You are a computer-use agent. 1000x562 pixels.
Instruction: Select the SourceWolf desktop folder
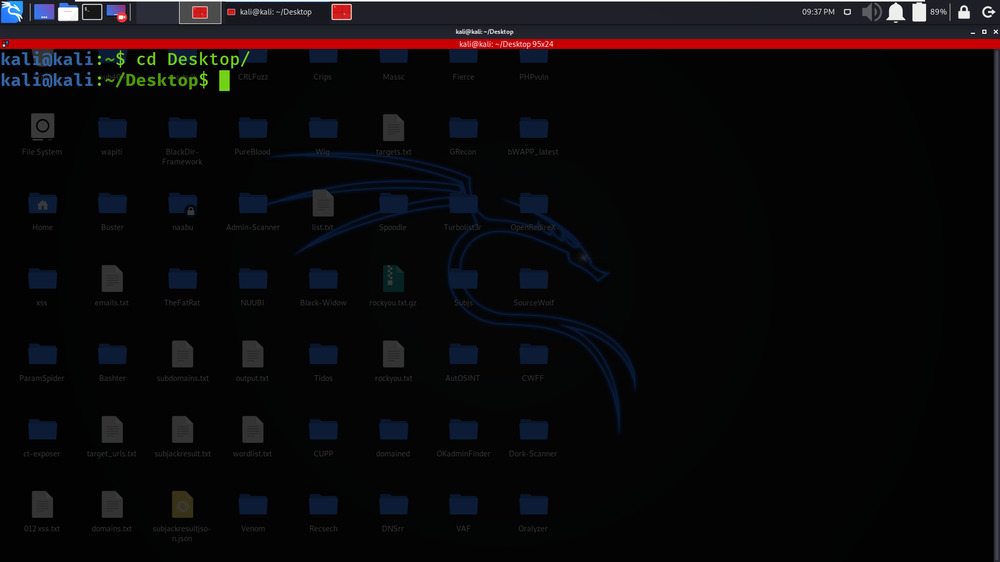pyautogui.click(x=533, y=286)
